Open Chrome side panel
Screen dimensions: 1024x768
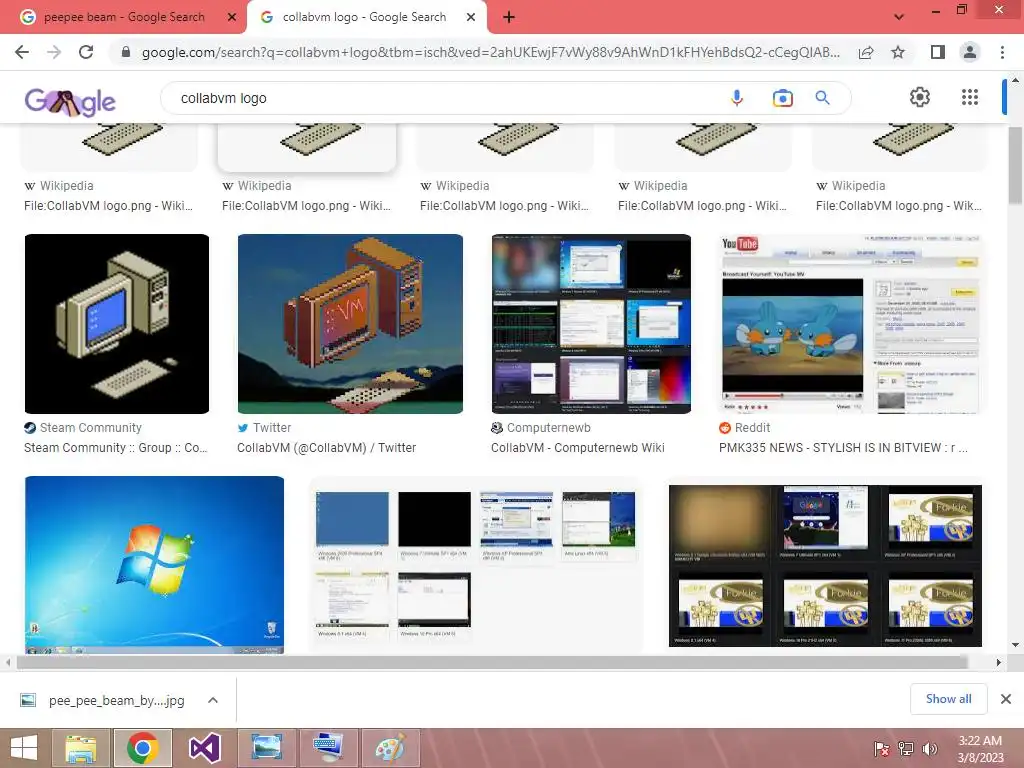click(938, 52)
